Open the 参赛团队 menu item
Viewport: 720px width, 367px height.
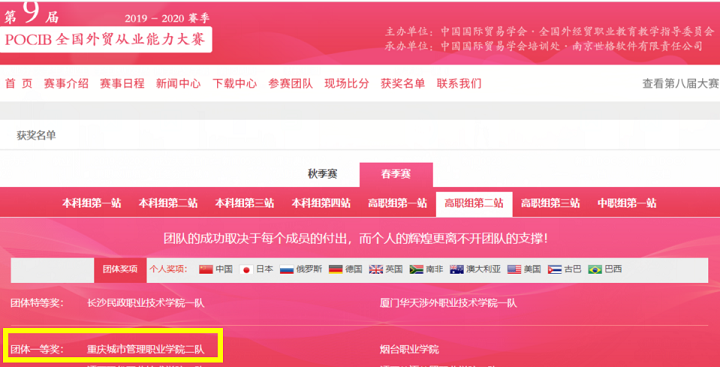tap(291, 84)
